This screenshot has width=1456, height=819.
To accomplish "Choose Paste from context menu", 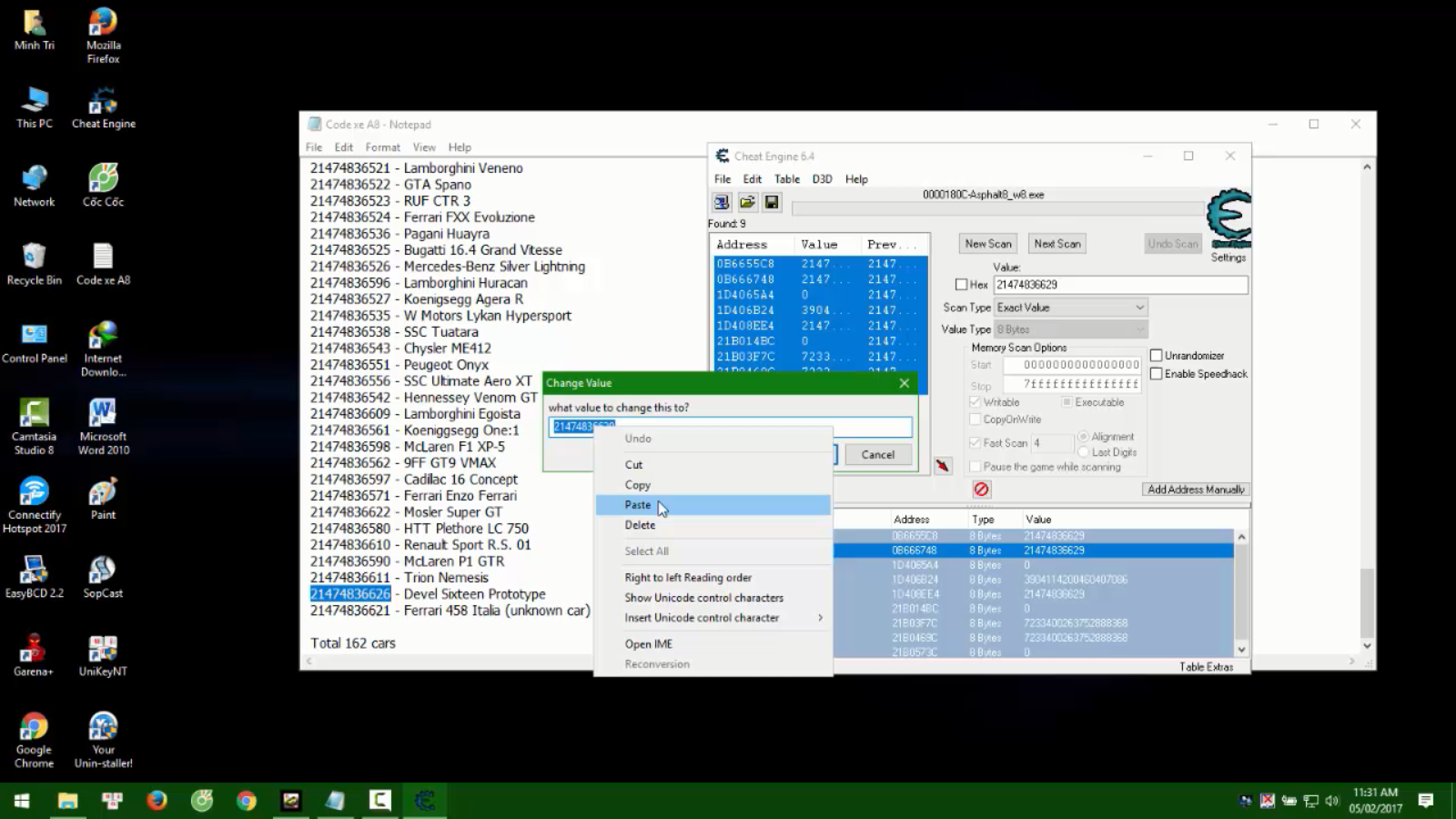I will tap(713, 505).
